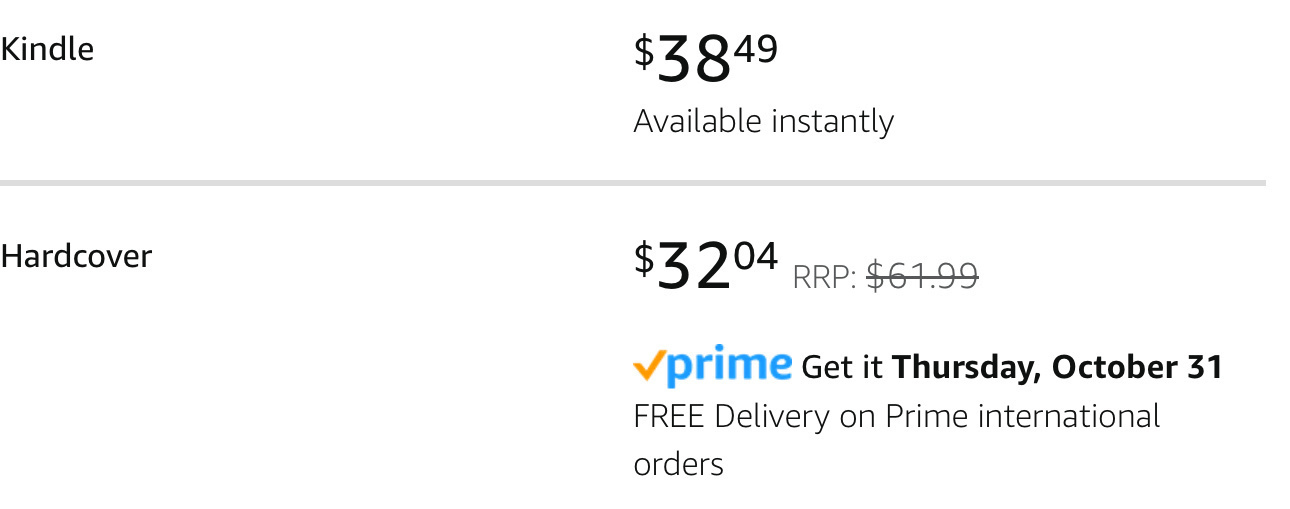Click the bold Thursday, October 31 date
This screenshot has height=509, width=1290.
click(x=1057, y=367)
